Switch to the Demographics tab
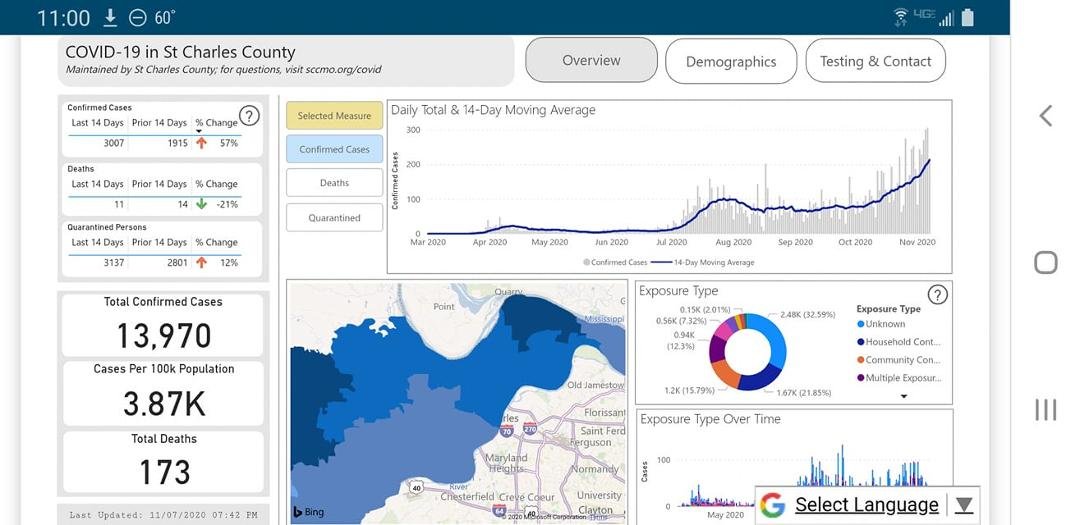Image resolution: width=1080 pixels, height=525 pixels. [x=731, y=61]
